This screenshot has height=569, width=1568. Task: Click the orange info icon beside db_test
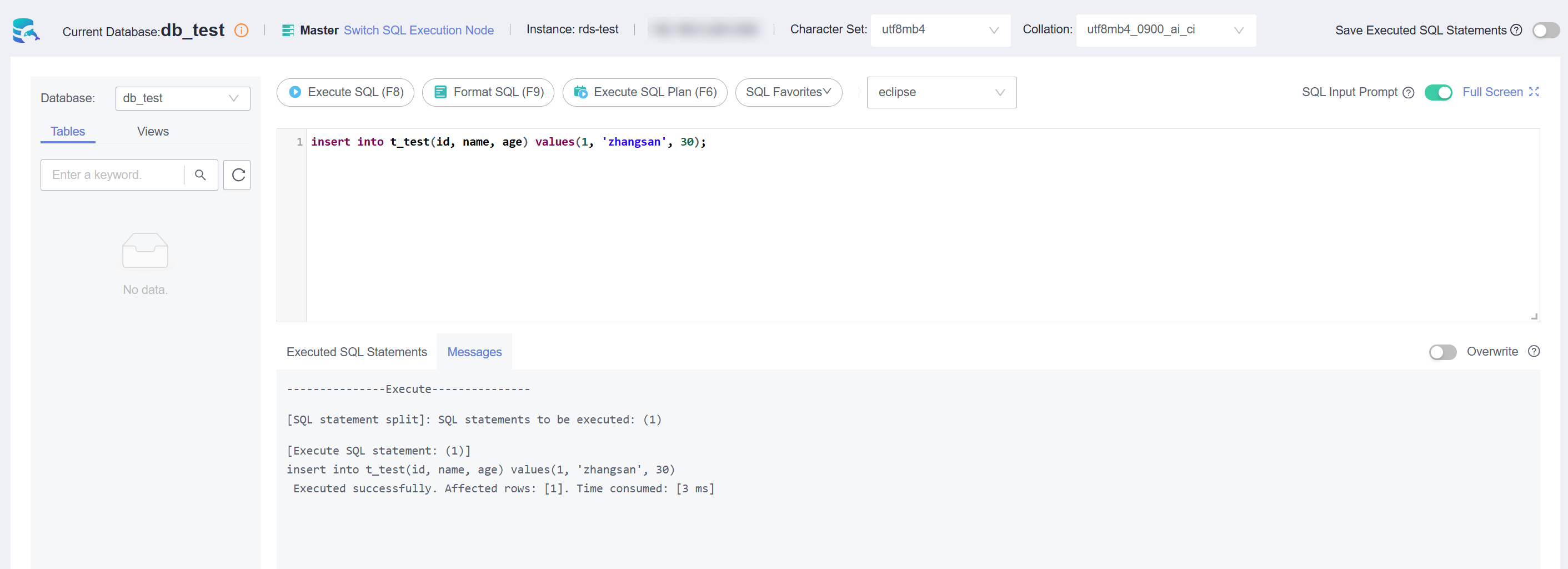click(x=241, y=31)
